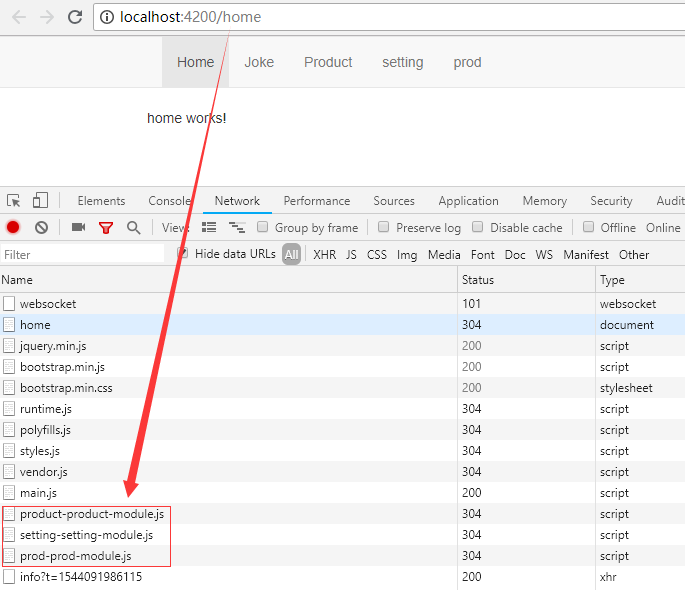Sort requests by Status column header
This screenshot has height=590, width=685.
pos(478,280)
